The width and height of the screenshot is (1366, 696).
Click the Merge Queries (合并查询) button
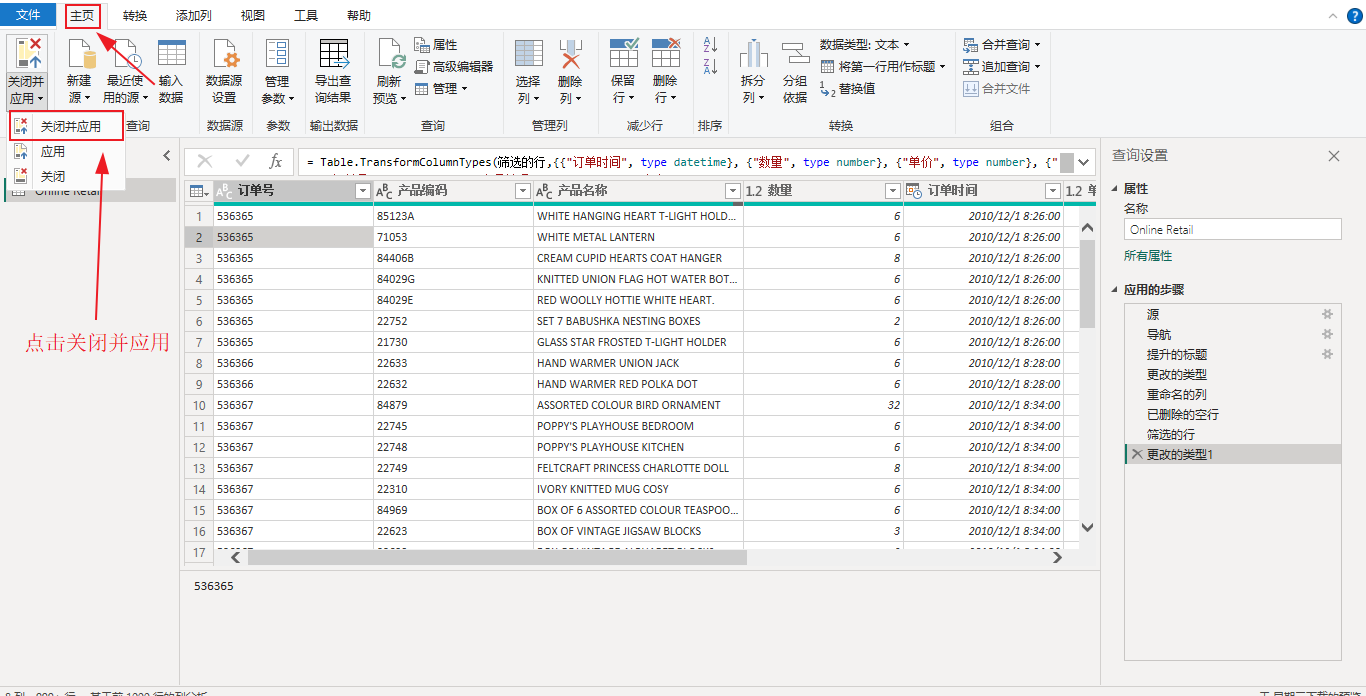click(x=1002, y=44)
